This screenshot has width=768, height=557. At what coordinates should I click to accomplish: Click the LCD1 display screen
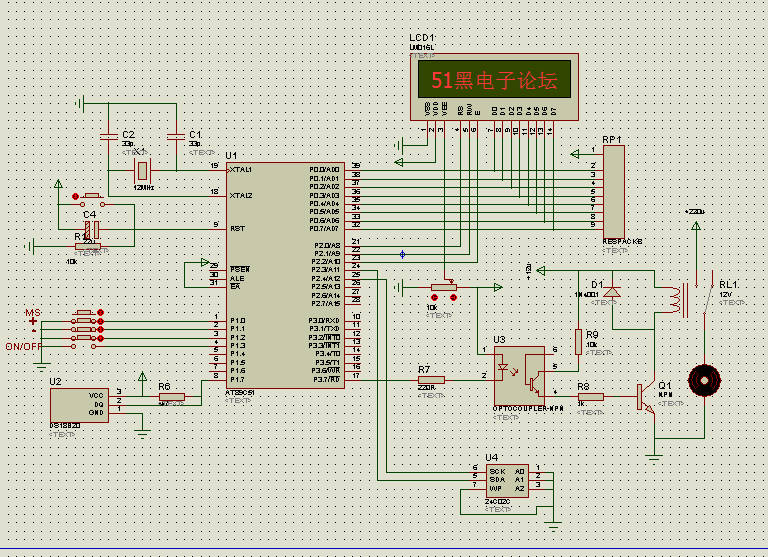494,81
